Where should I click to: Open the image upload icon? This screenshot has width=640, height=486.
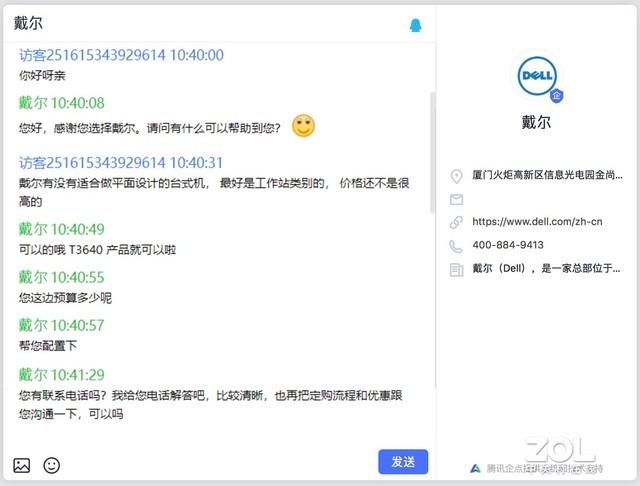pyautogui.click(x=22, y=465)
